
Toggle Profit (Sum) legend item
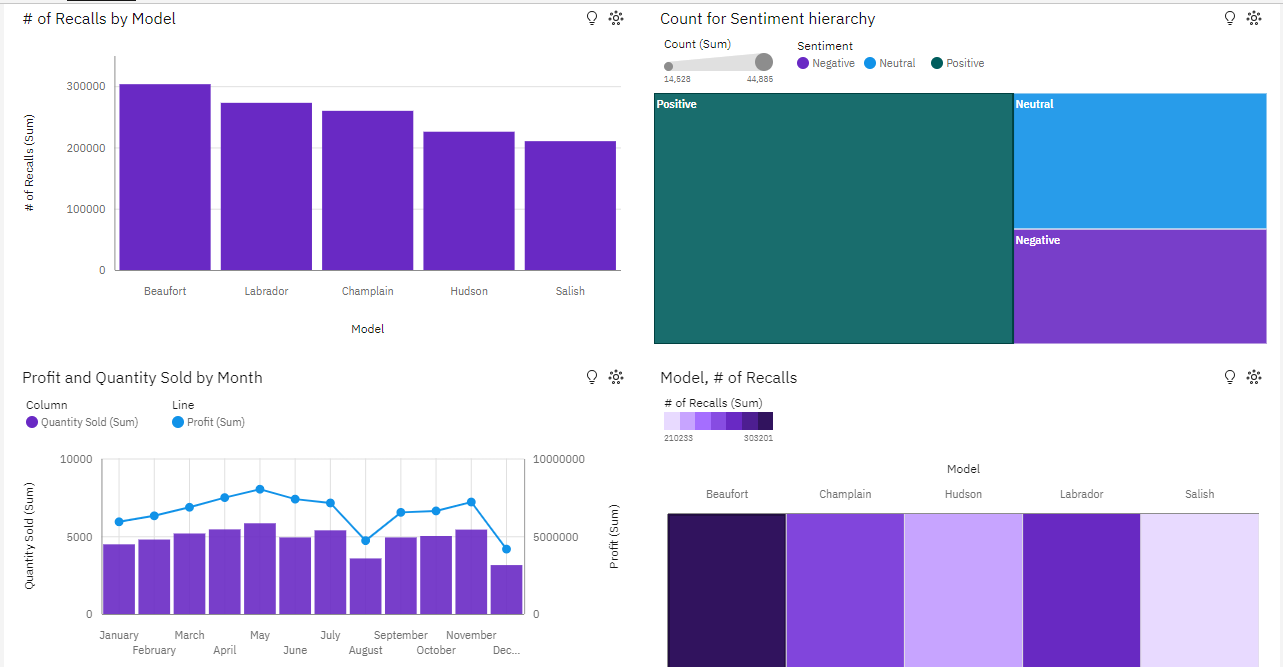208,422
